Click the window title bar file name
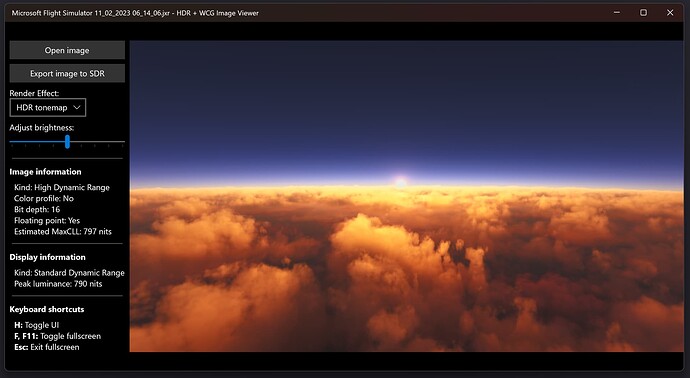690x378 pixels. tap(91, 13)
